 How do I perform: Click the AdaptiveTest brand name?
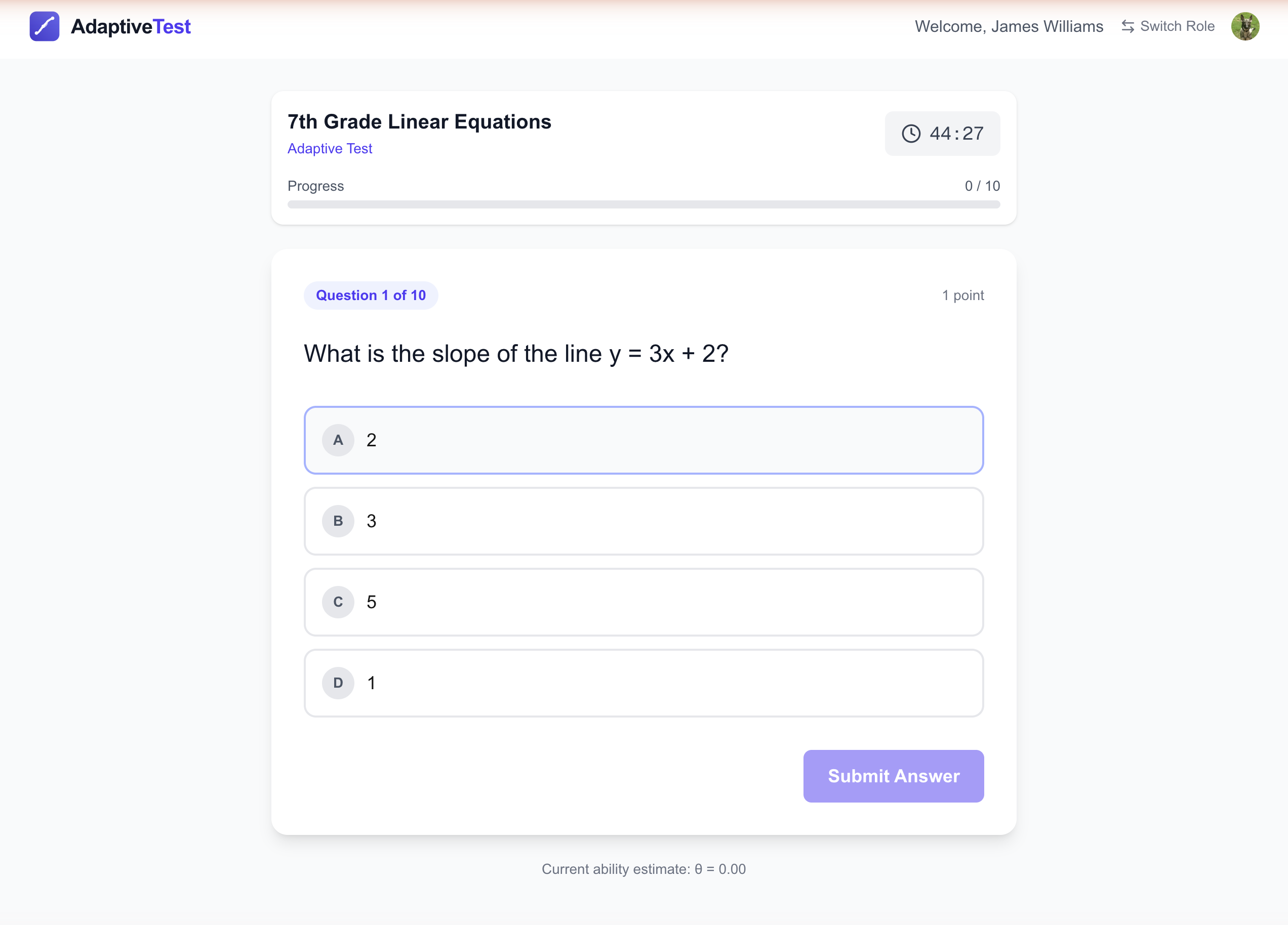[131, 27]
